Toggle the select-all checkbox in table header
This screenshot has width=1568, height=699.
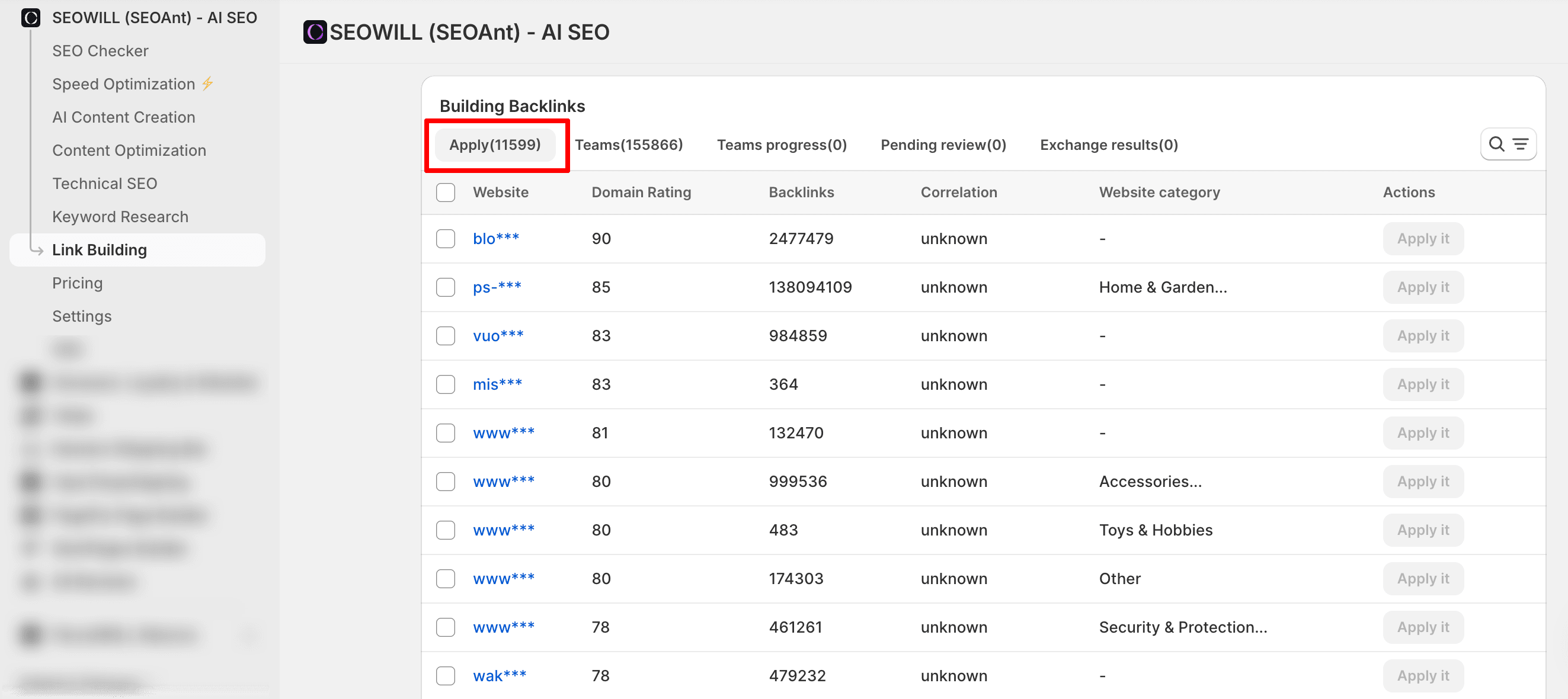pyautogui.click(x=445, y=193)
